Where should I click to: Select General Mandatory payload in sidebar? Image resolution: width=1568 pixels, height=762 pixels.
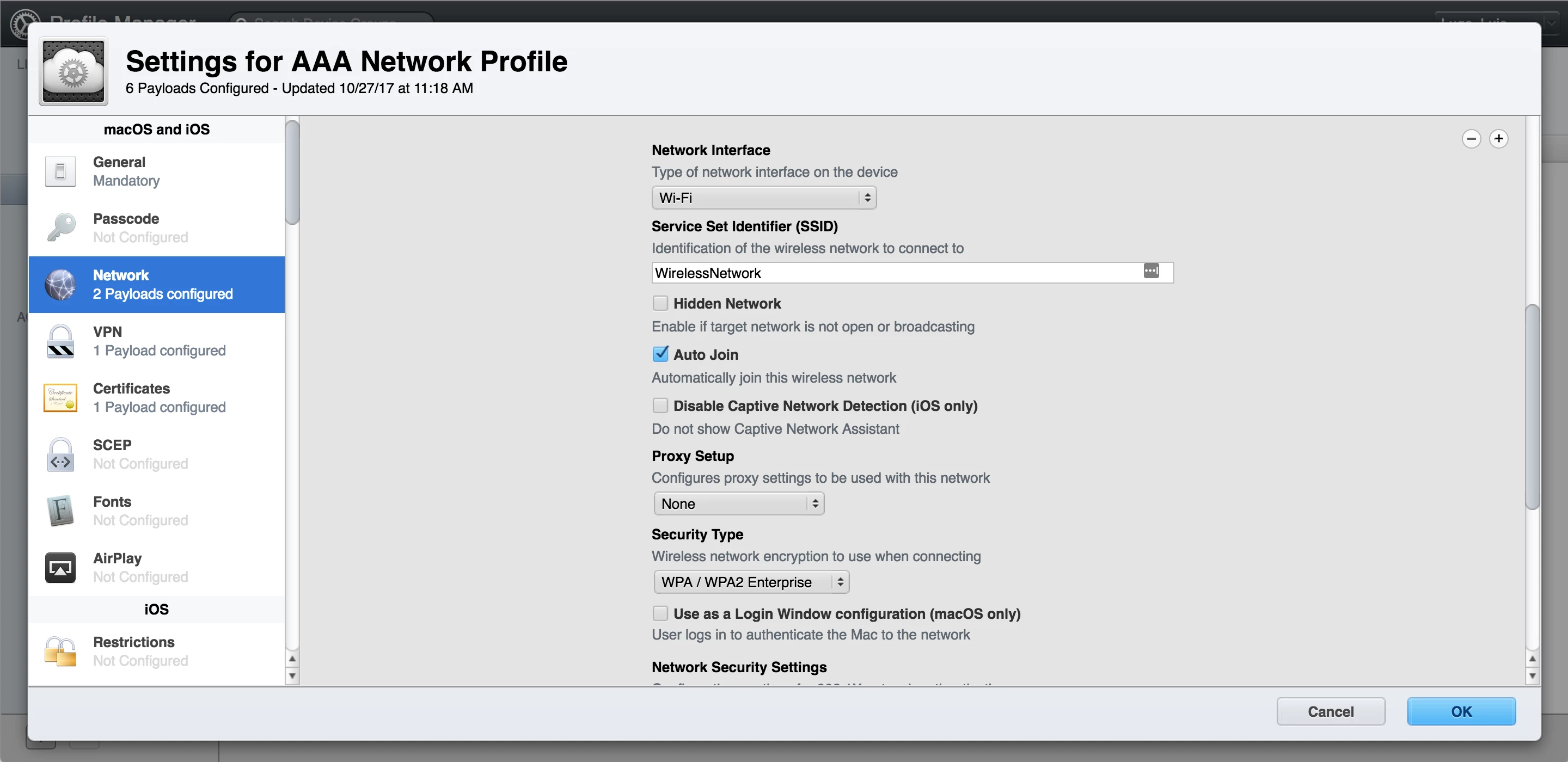pyautogui.click(x=156, y=171)
